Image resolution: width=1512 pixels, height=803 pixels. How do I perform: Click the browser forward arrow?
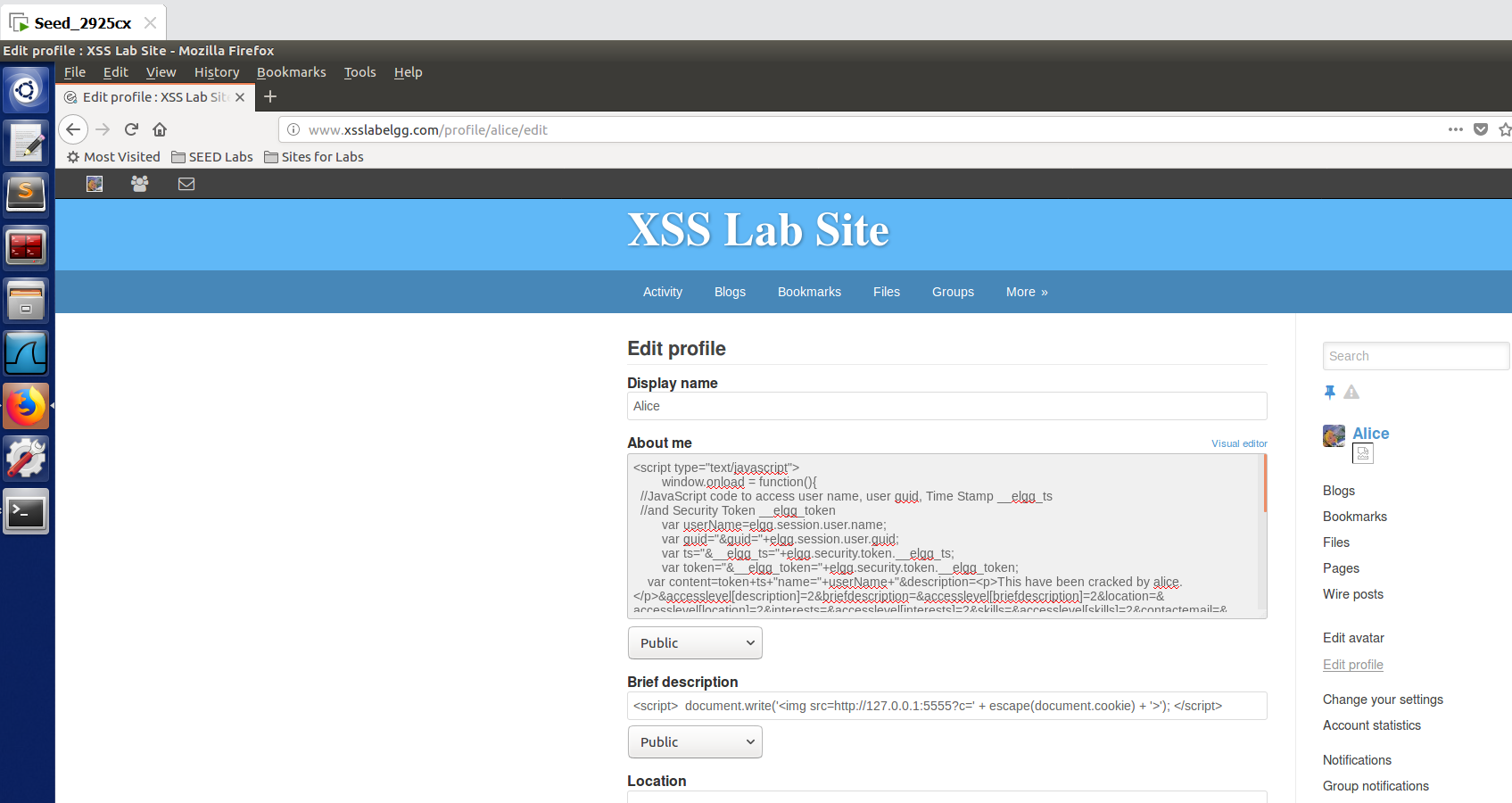(103, 129)
